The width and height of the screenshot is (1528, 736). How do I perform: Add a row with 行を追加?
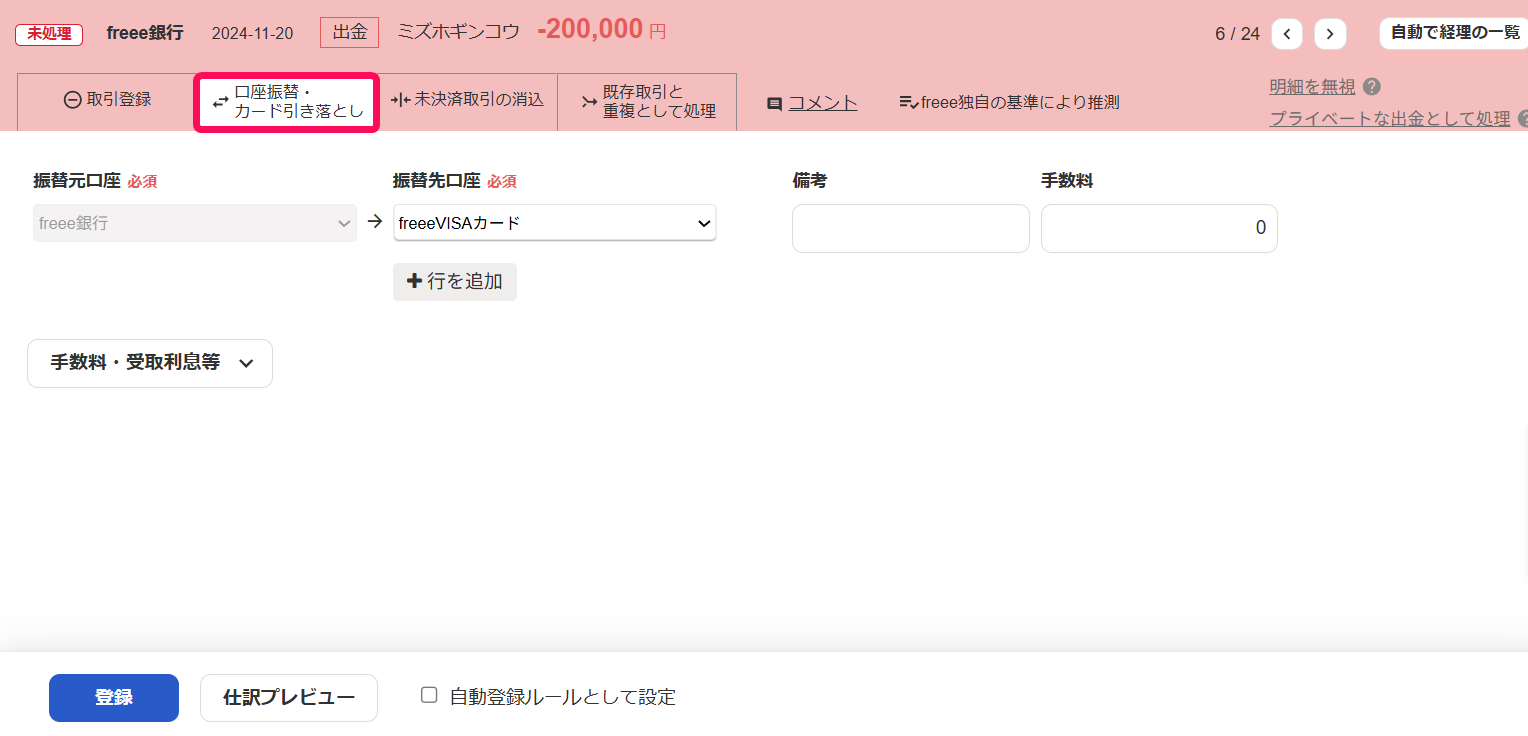click(455, 282)
